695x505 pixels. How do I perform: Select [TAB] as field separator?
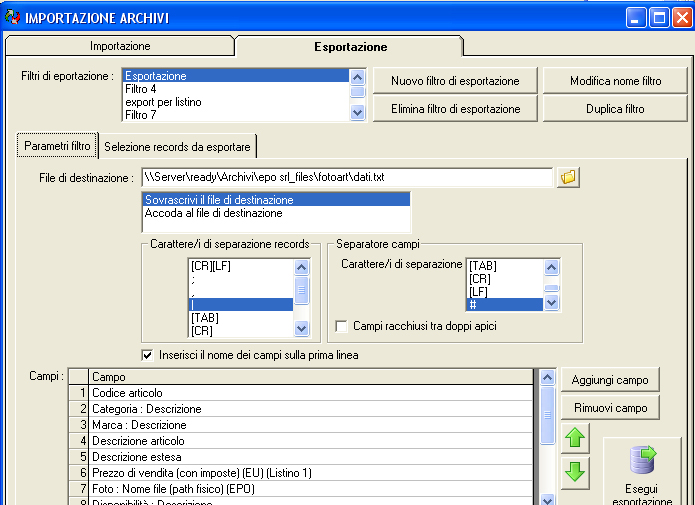coord(505,266)
